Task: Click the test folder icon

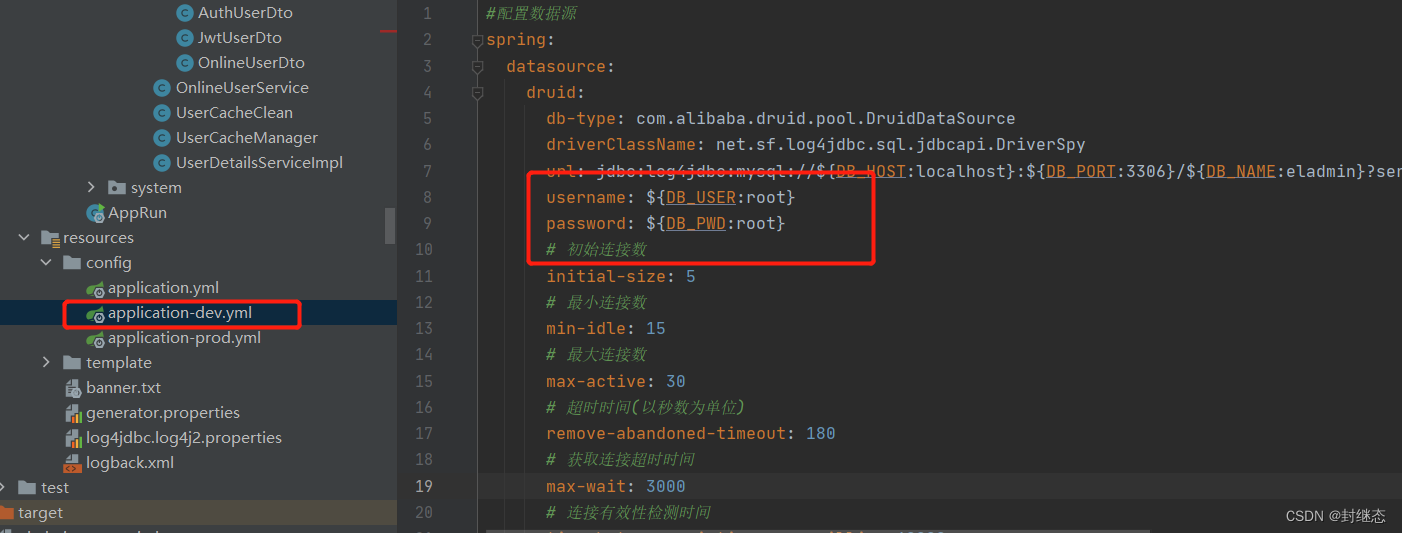Action: (x=28, y=488)
